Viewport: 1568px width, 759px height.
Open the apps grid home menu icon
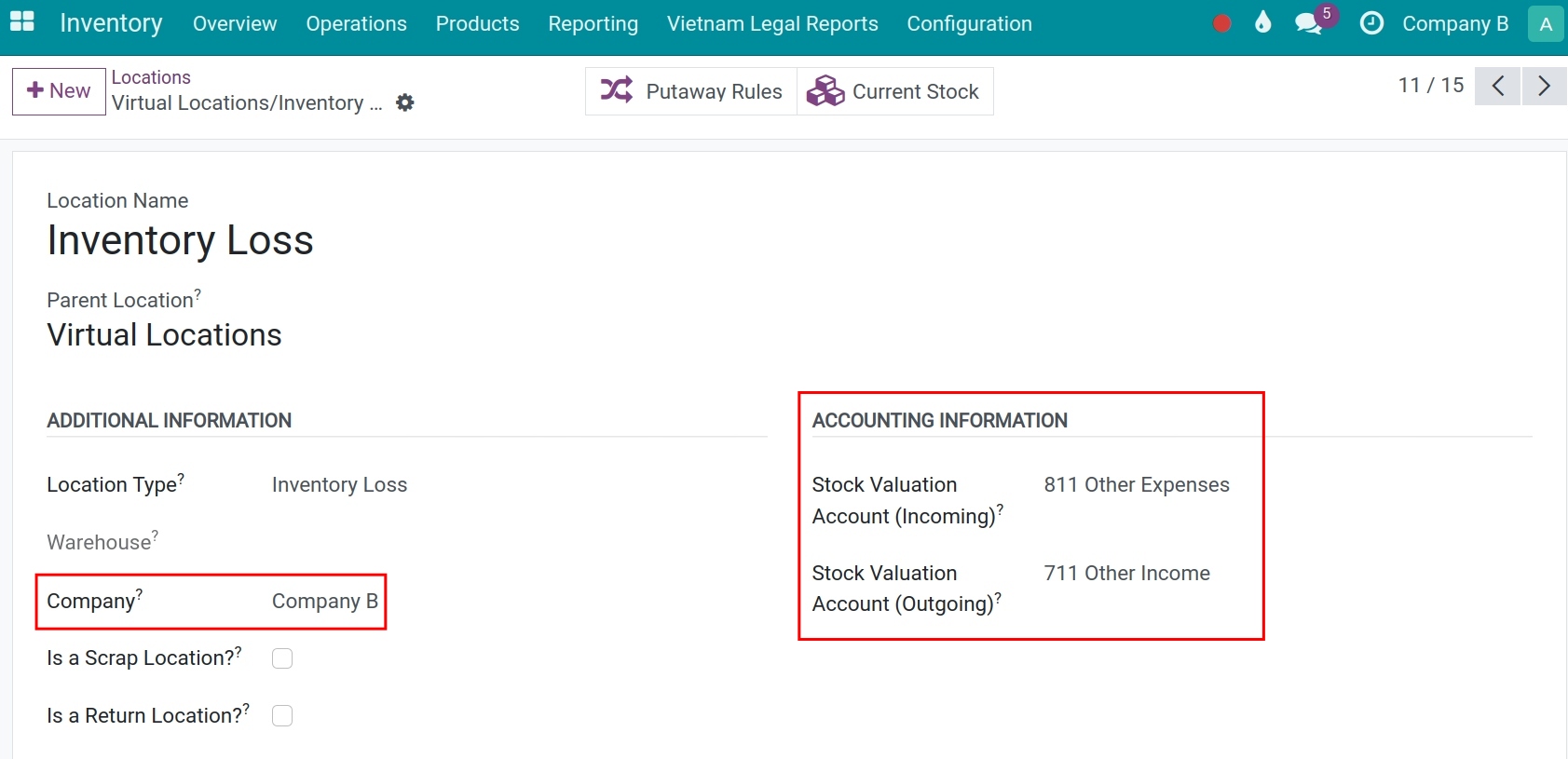coord(22,22)
